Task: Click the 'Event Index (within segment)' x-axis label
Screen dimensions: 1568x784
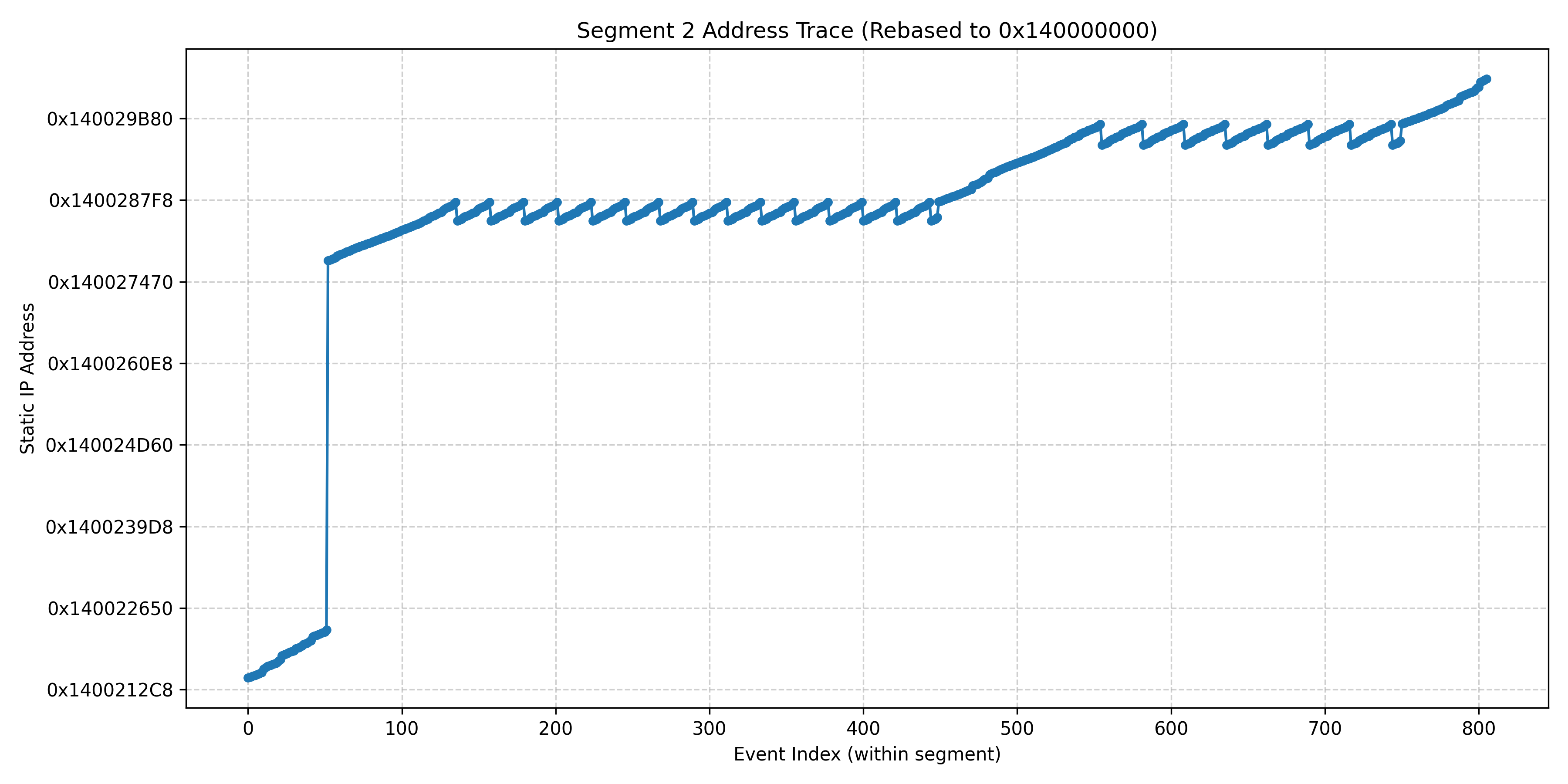Action: coord(867,754)
